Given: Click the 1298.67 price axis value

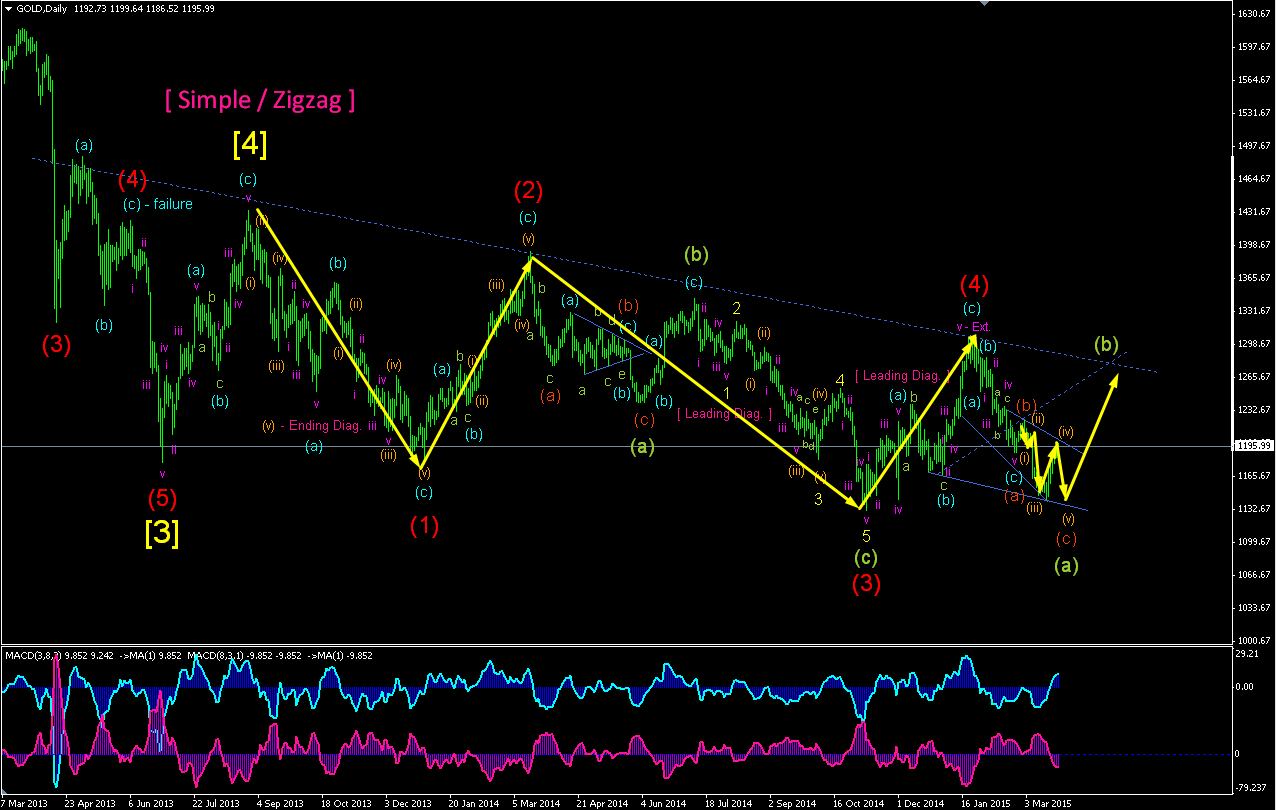Looking at the screenshot, I should pyautogui.click(x=1252, y=344).
